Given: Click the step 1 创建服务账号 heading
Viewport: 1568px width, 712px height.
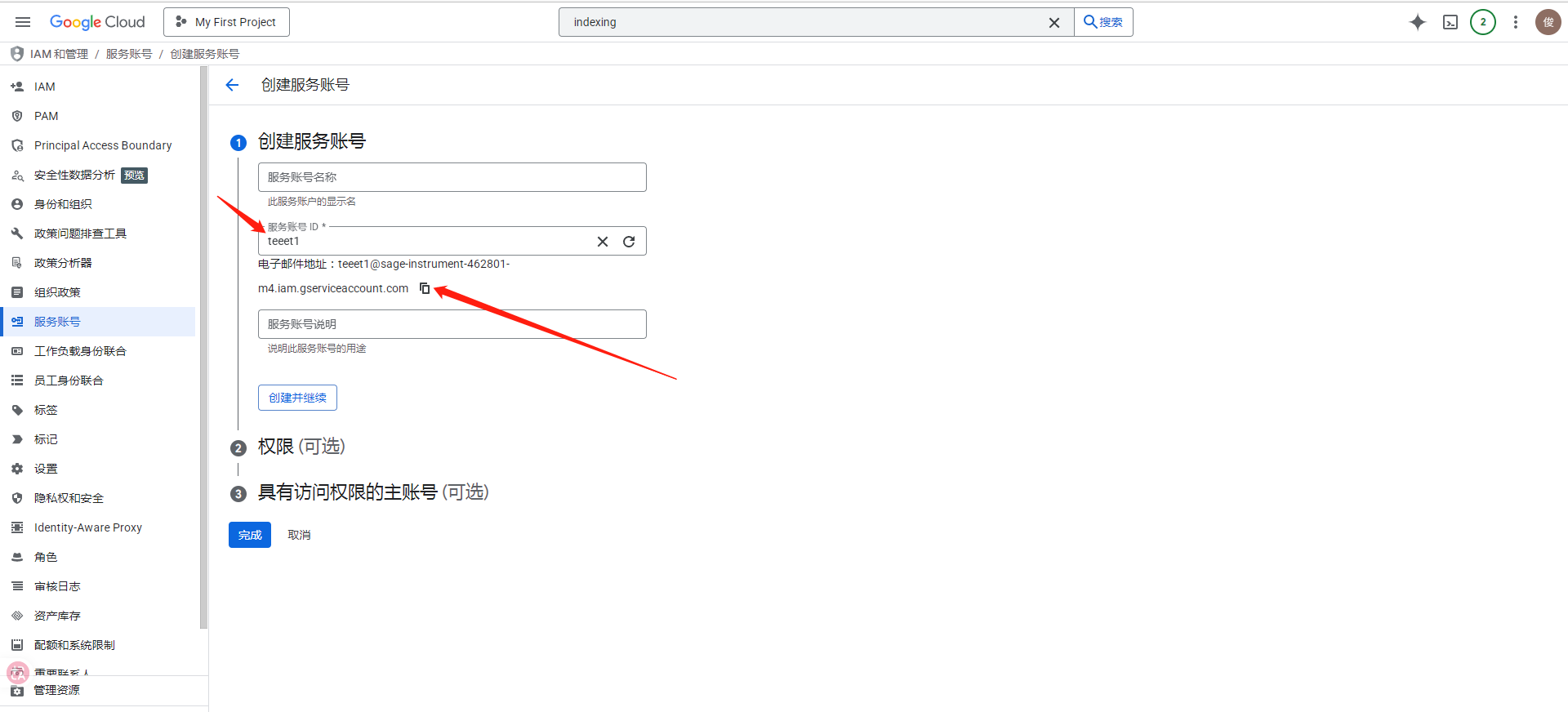Looking at the screenshot, I should 312,141.
